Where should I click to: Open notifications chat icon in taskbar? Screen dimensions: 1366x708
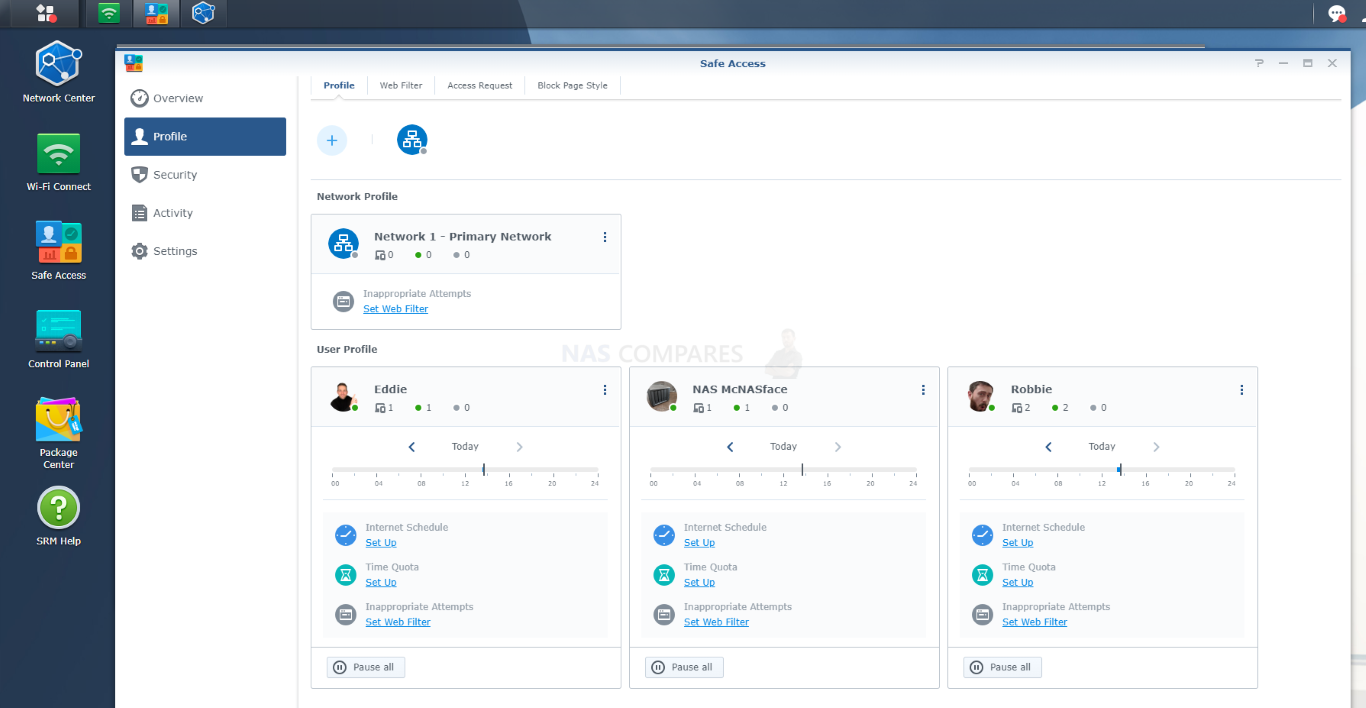coord(1337,13)
